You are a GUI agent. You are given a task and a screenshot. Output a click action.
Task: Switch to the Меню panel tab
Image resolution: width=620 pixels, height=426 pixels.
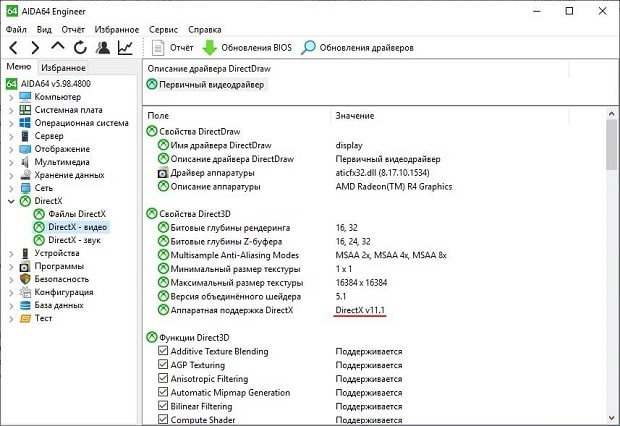pos(19,67)
